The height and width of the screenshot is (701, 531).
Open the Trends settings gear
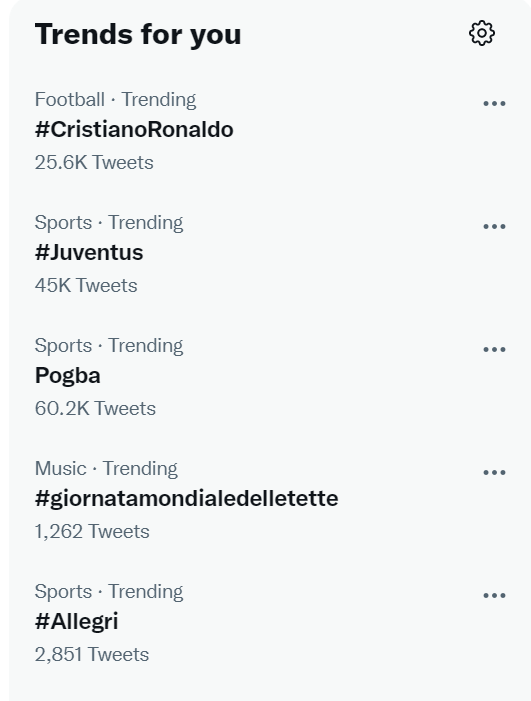click(x=481, y=33)
